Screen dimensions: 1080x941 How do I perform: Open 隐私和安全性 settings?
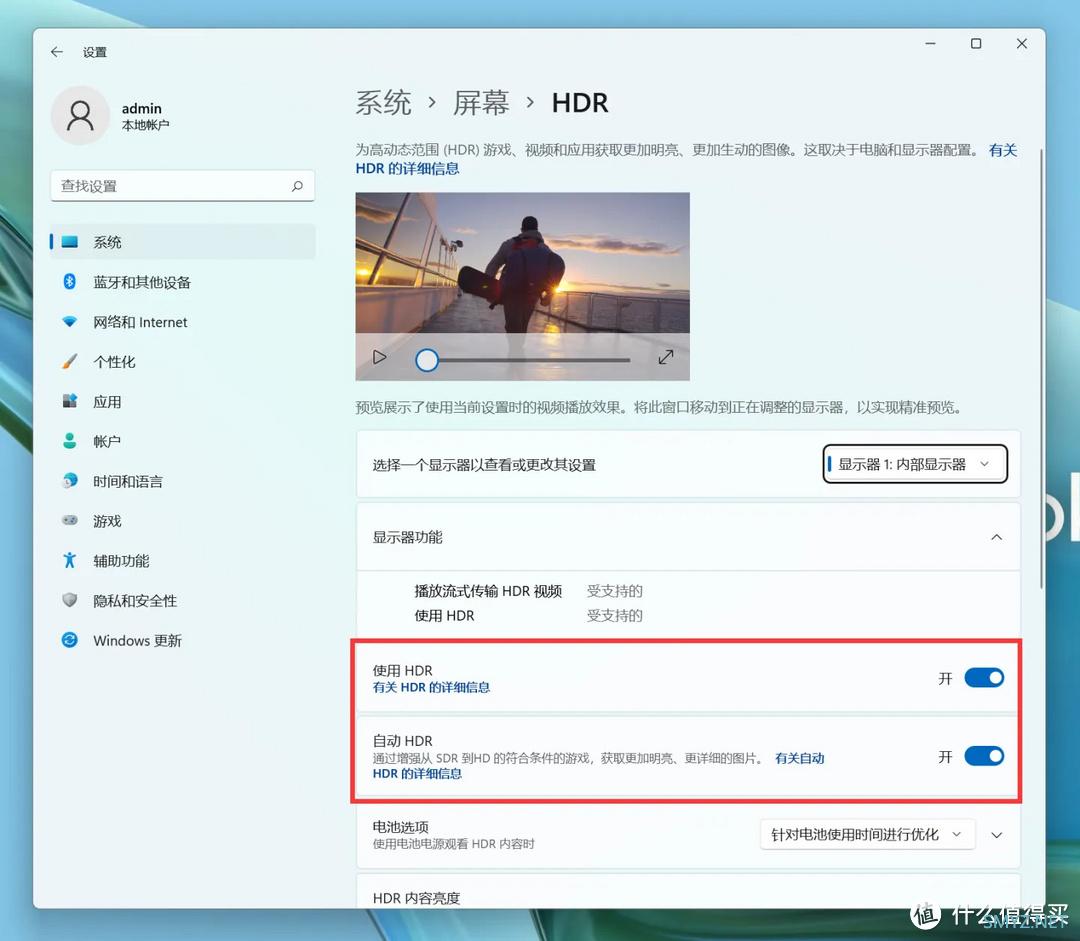(183, 601)
